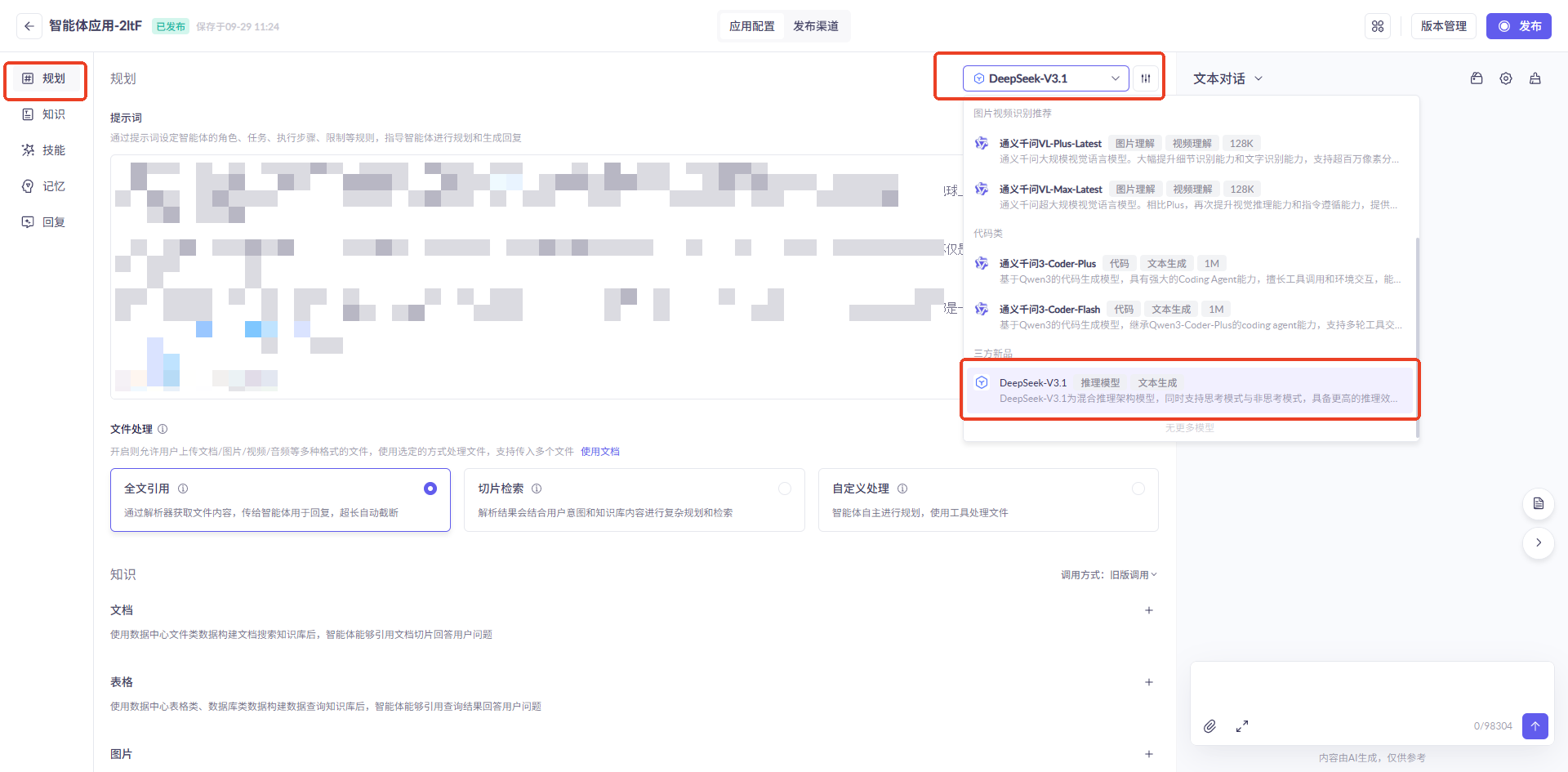The image size is (1568, 772).
Task: Click the back arrow beside the app title
Action: click(29, 26)
